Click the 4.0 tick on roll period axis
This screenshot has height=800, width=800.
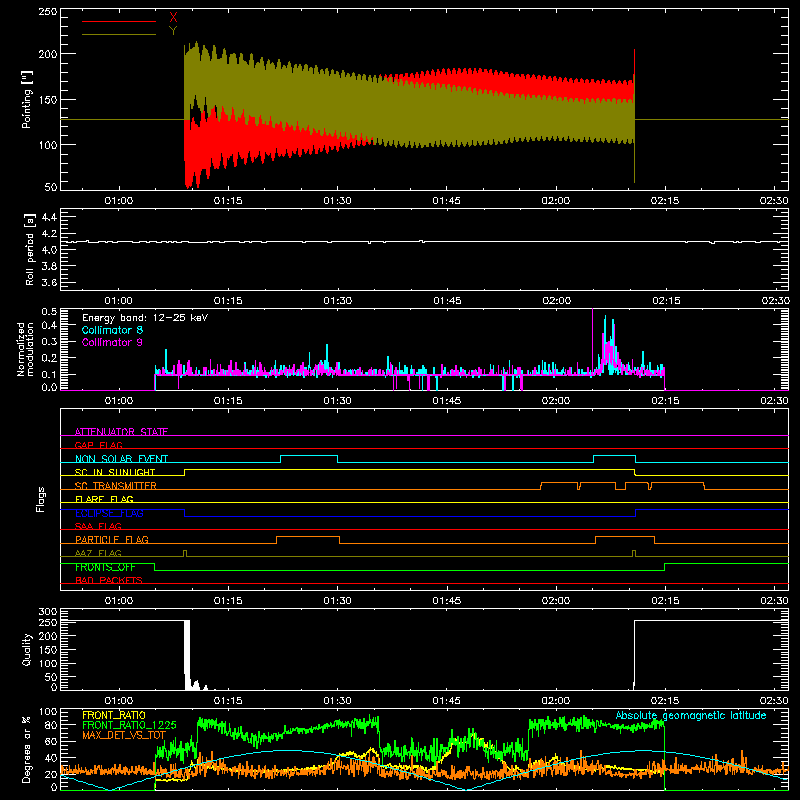pos(49,250)
